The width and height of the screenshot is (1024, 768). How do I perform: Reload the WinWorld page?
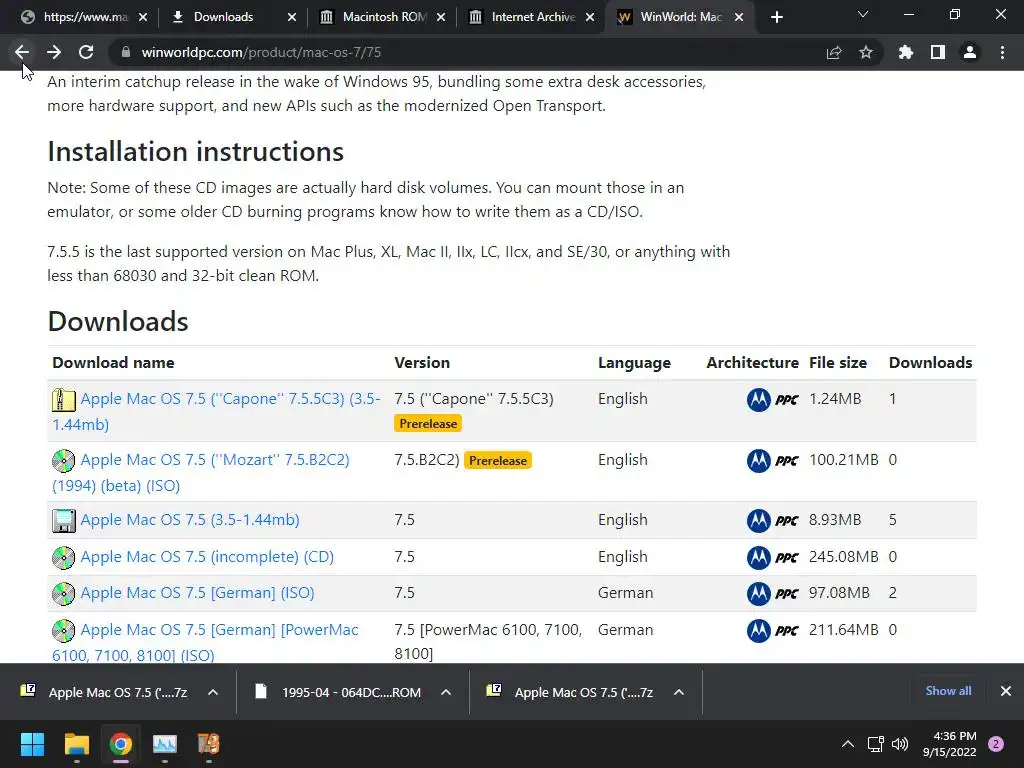pos(86,52)
